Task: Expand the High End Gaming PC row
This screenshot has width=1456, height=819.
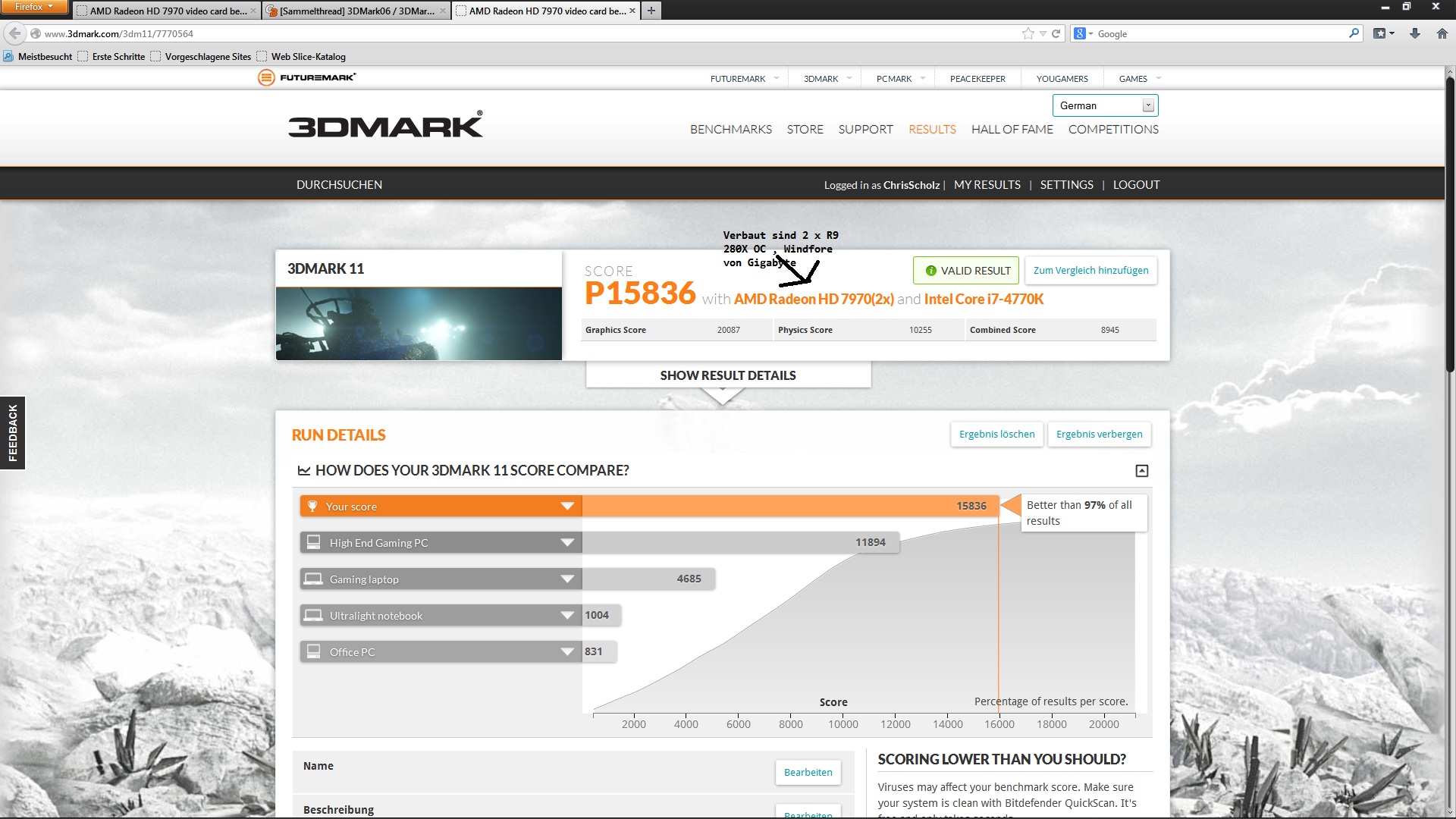Action: (567, 543)
